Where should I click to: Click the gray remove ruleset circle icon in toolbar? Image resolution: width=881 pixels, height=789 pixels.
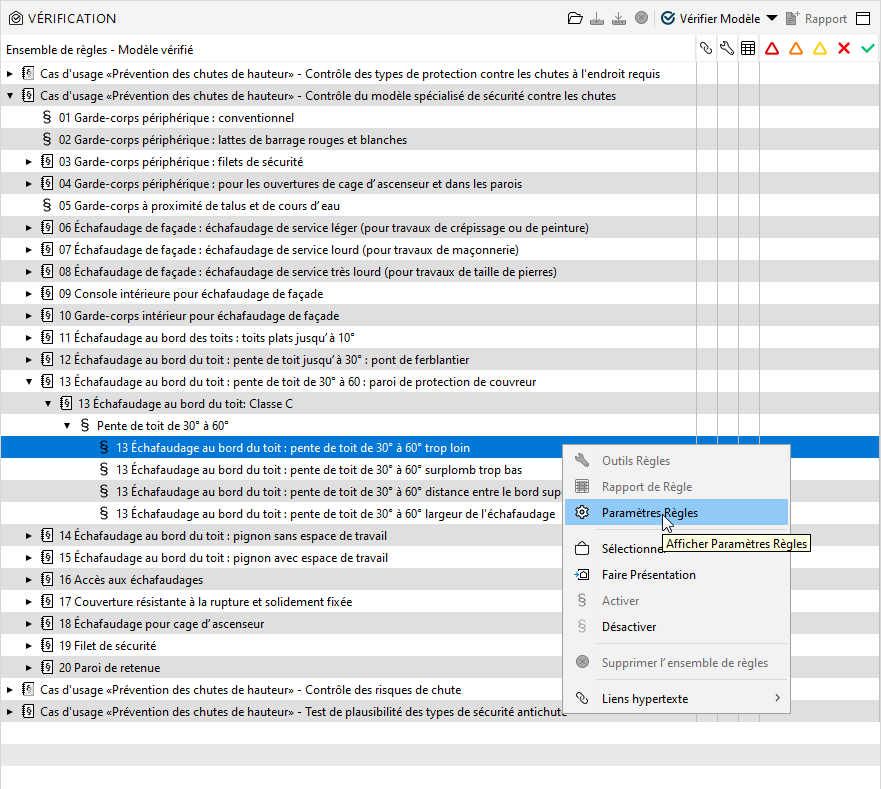(641, 18)
